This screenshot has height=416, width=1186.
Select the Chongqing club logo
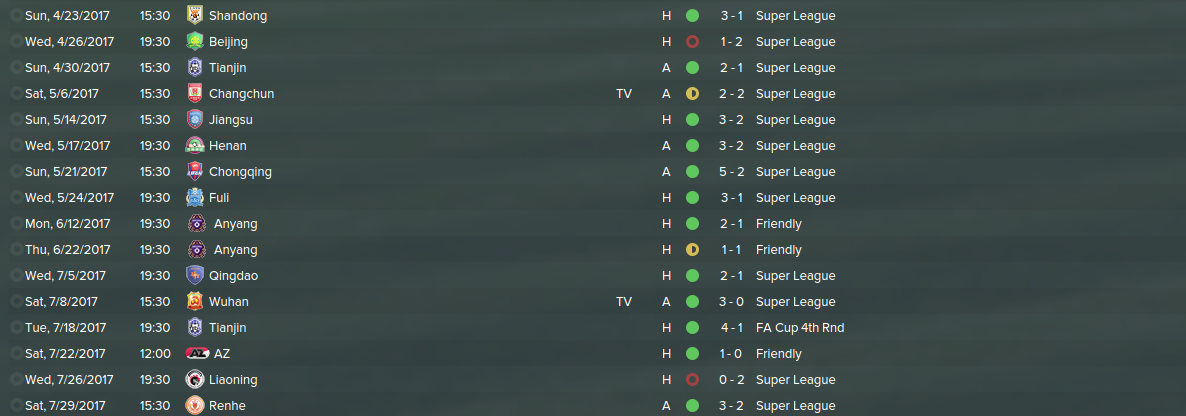tap(194, 172)
